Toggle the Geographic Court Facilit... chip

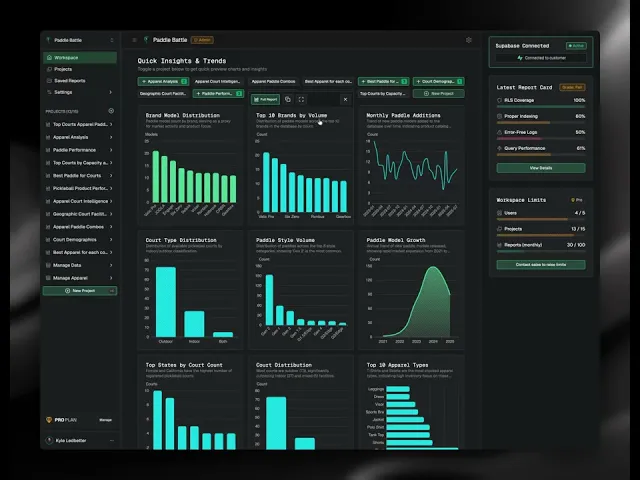pyautogui.click(x=163, y=93)
